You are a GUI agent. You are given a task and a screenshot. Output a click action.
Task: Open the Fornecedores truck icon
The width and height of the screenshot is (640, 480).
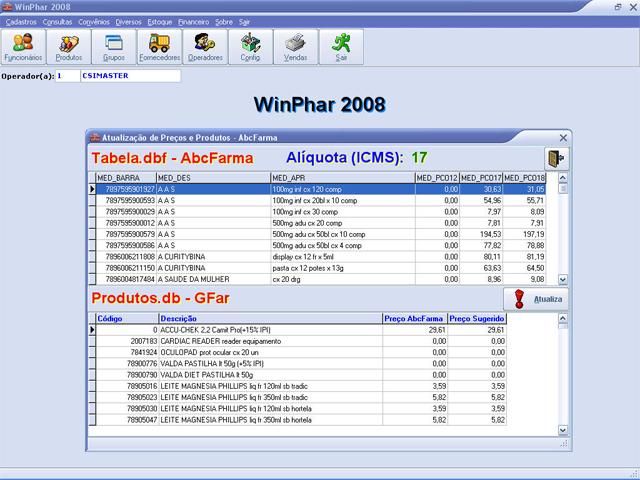(x=160, y=47)
